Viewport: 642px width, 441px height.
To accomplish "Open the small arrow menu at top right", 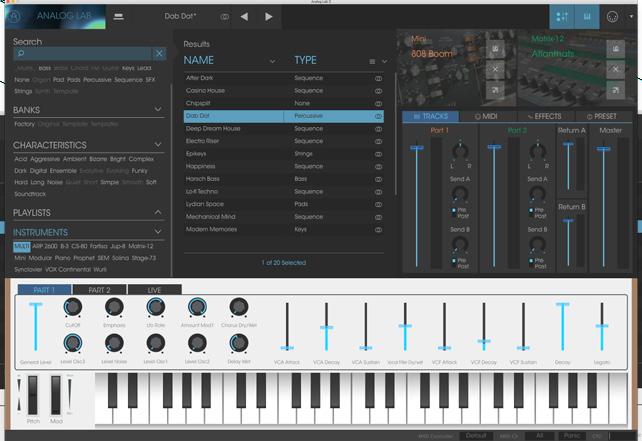I will click(631, 16).
